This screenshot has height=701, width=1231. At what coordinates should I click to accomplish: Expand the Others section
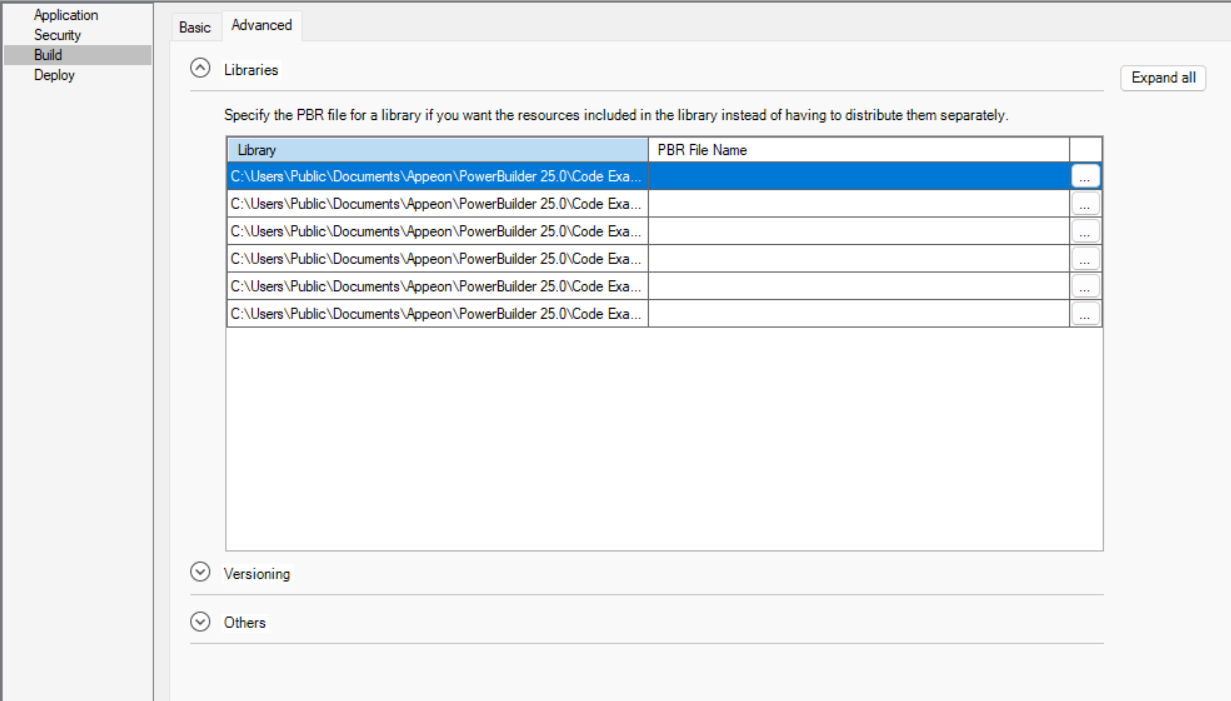(201, 622)
